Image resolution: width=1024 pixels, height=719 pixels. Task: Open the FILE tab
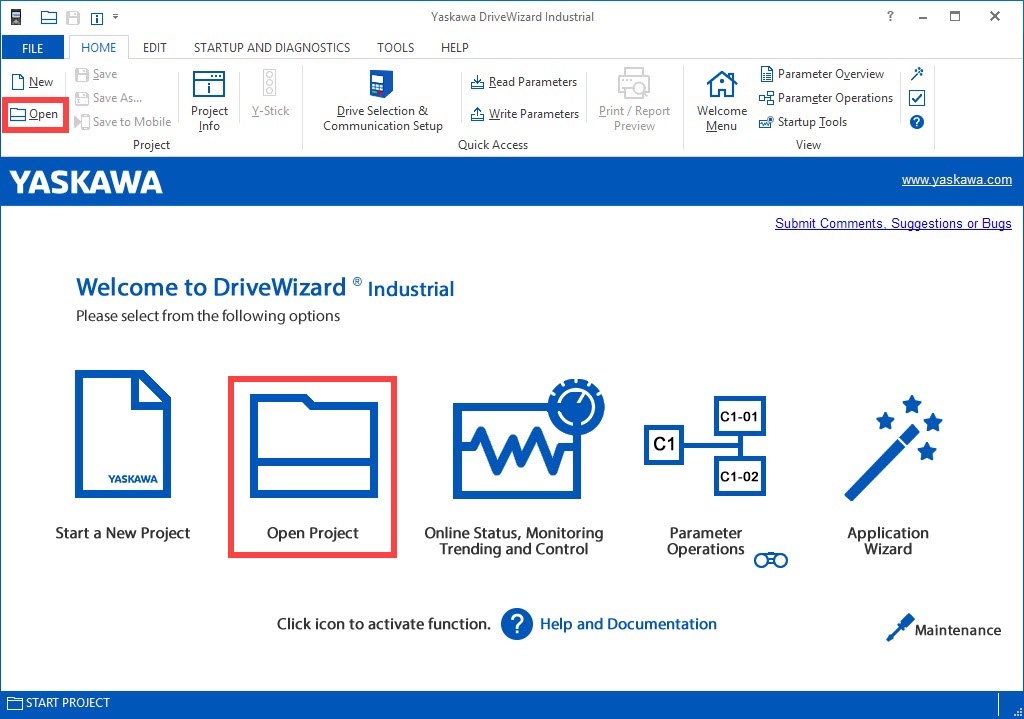point(33,48)
